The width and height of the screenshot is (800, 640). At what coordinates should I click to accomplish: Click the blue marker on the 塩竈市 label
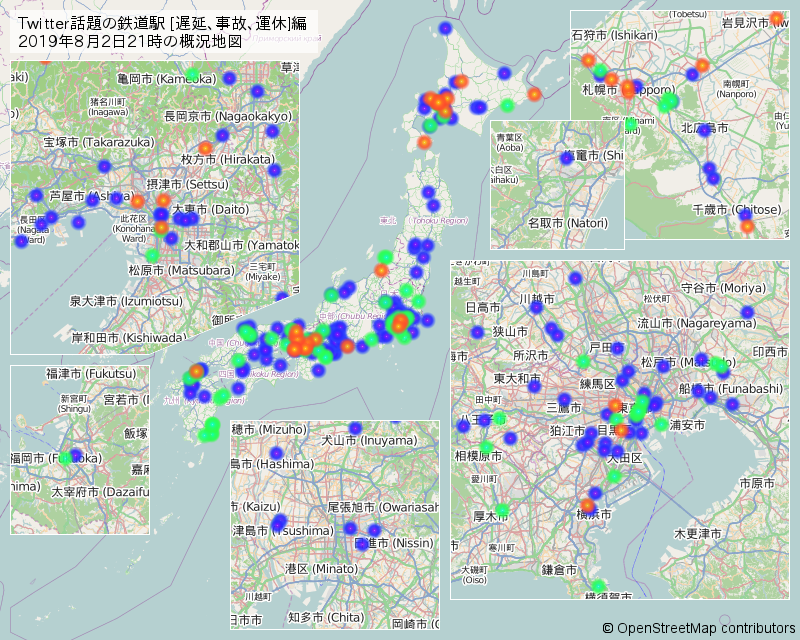pyautogui.click(x=567, y=158)
